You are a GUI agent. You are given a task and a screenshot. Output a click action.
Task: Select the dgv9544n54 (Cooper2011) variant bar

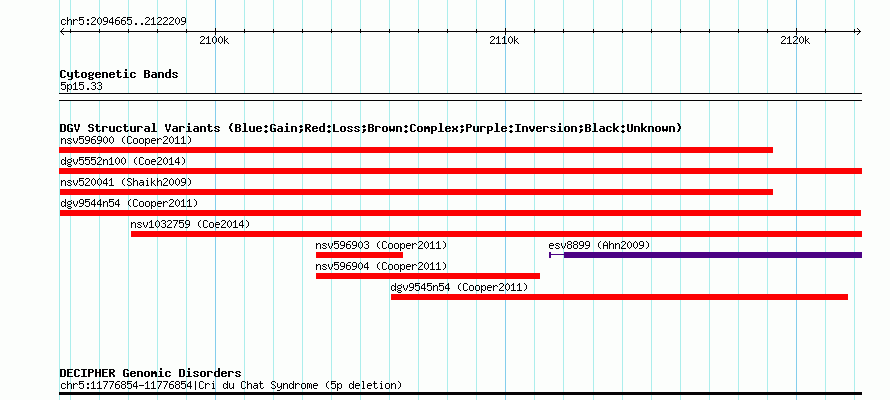pos(460,213)
